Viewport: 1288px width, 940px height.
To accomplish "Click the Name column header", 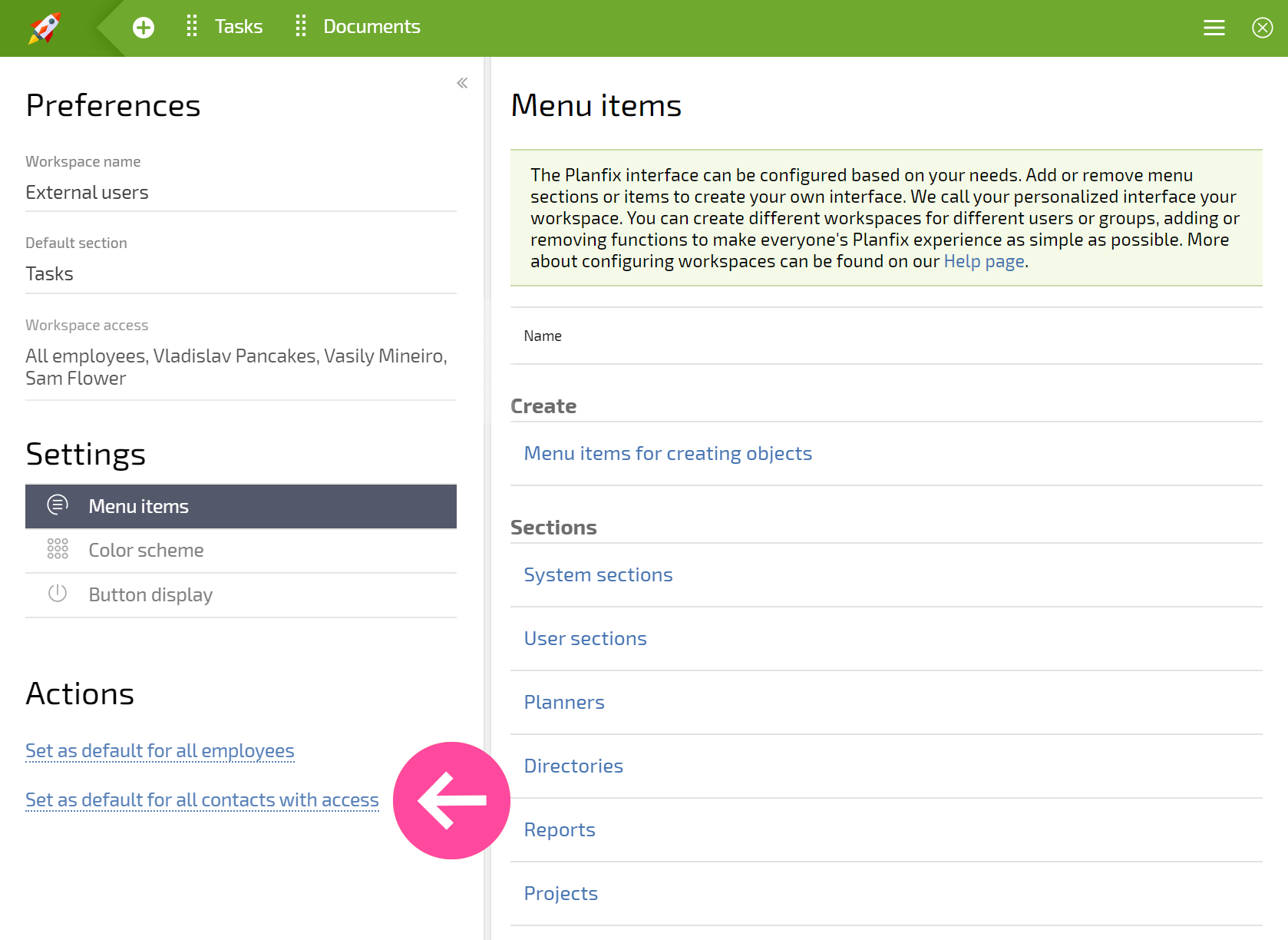I will point(543,336).
